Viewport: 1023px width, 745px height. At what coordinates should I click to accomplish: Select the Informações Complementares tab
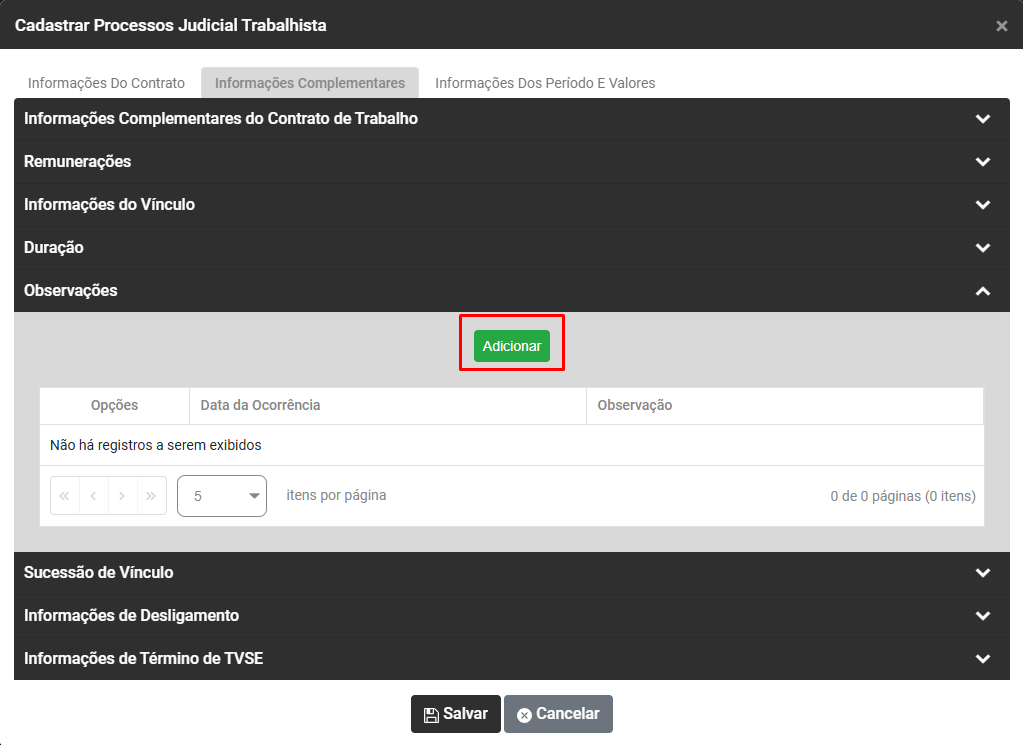pos(310,83)
